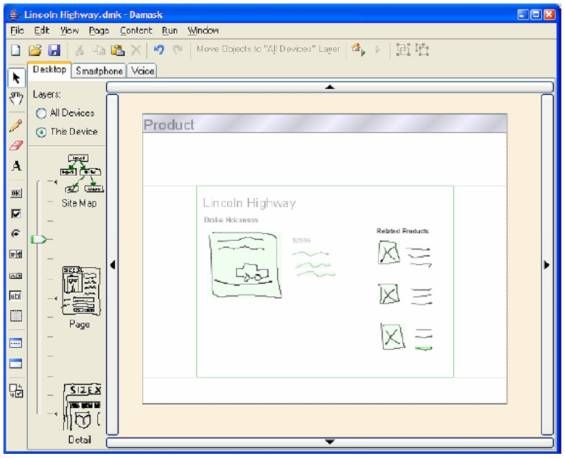565x458 pixels.
Task: Undo the last action with the blue arrow
Action: coord(159,49)
